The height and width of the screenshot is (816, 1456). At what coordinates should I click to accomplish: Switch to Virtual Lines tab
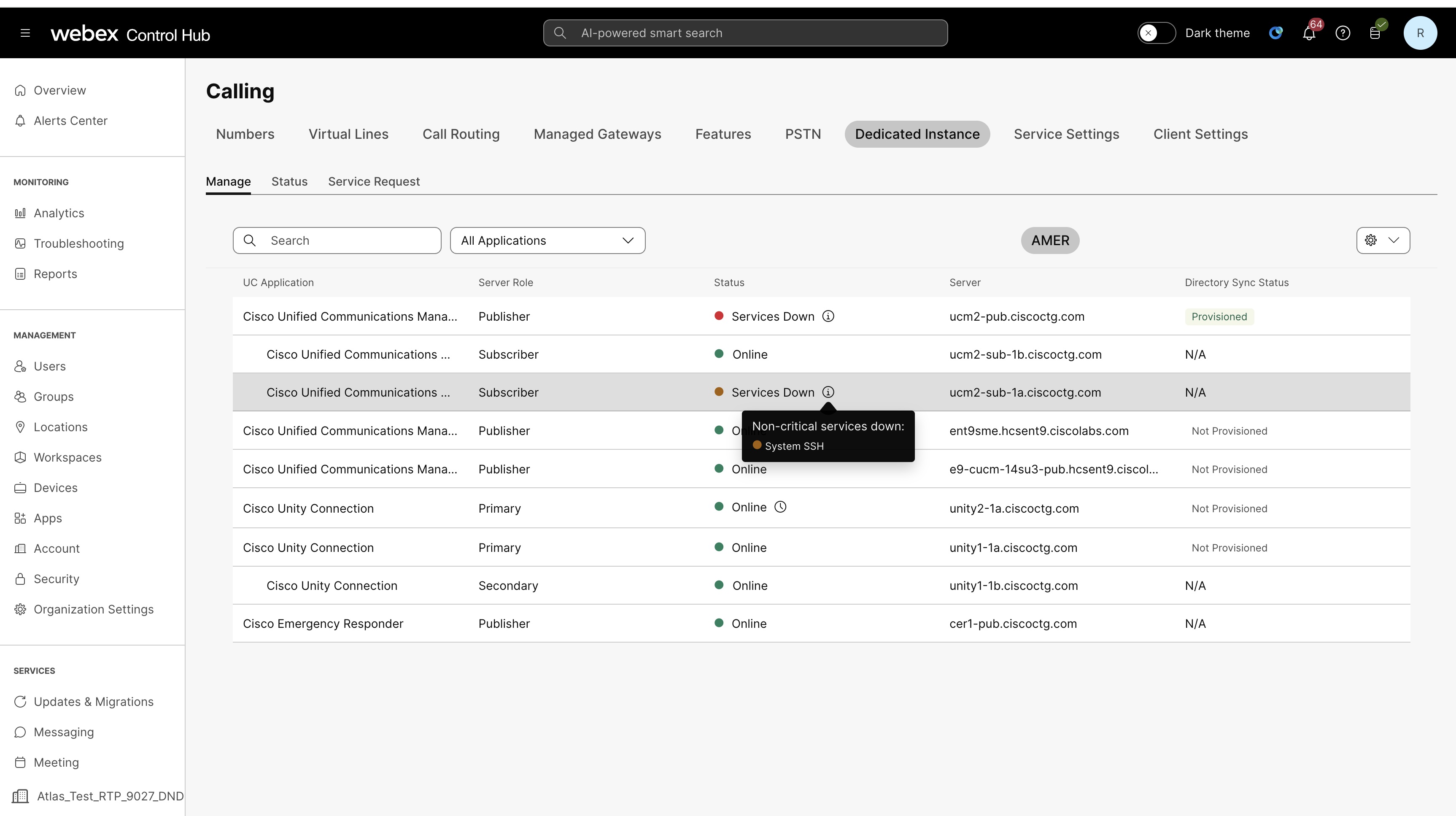[348, 134]
